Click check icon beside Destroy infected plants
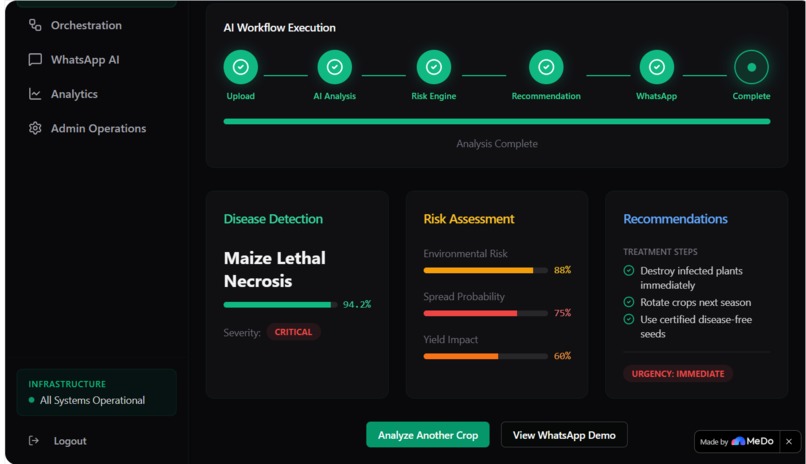This screenshot has height=464, width=806. click(x=629, y=271)
